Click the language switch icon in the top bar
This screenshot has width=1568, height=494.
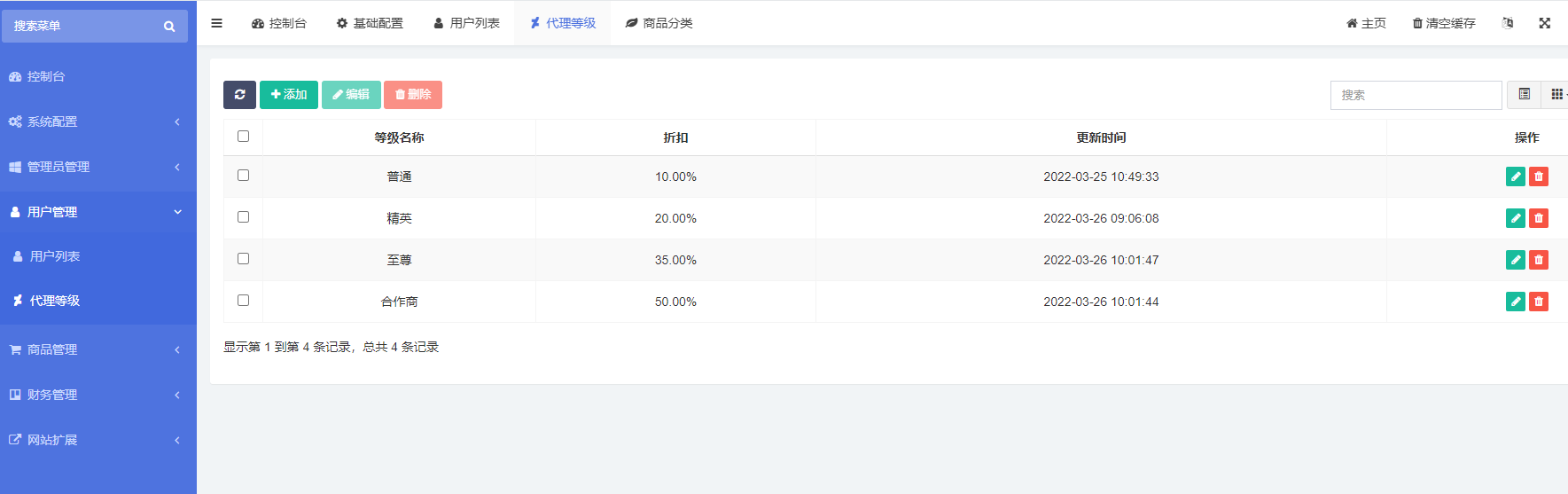tap(1508, 23)
